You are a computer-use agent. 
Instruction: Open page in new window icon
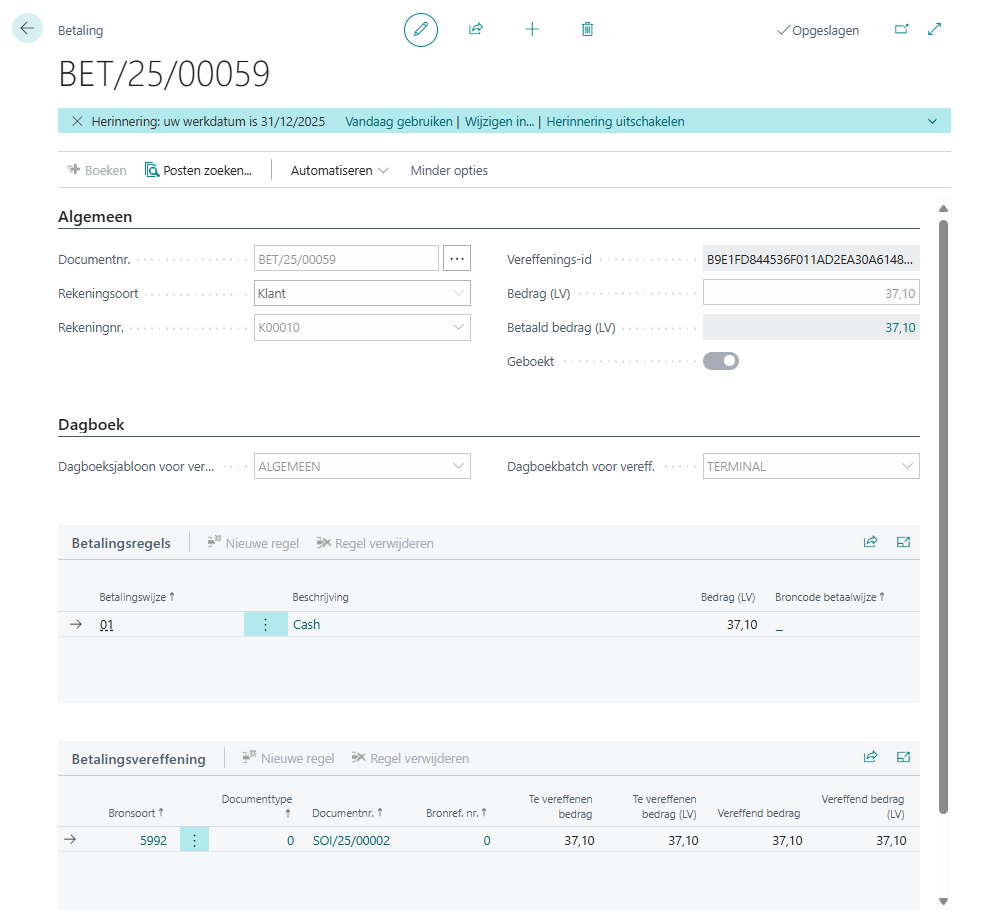[x=901, y=30]
